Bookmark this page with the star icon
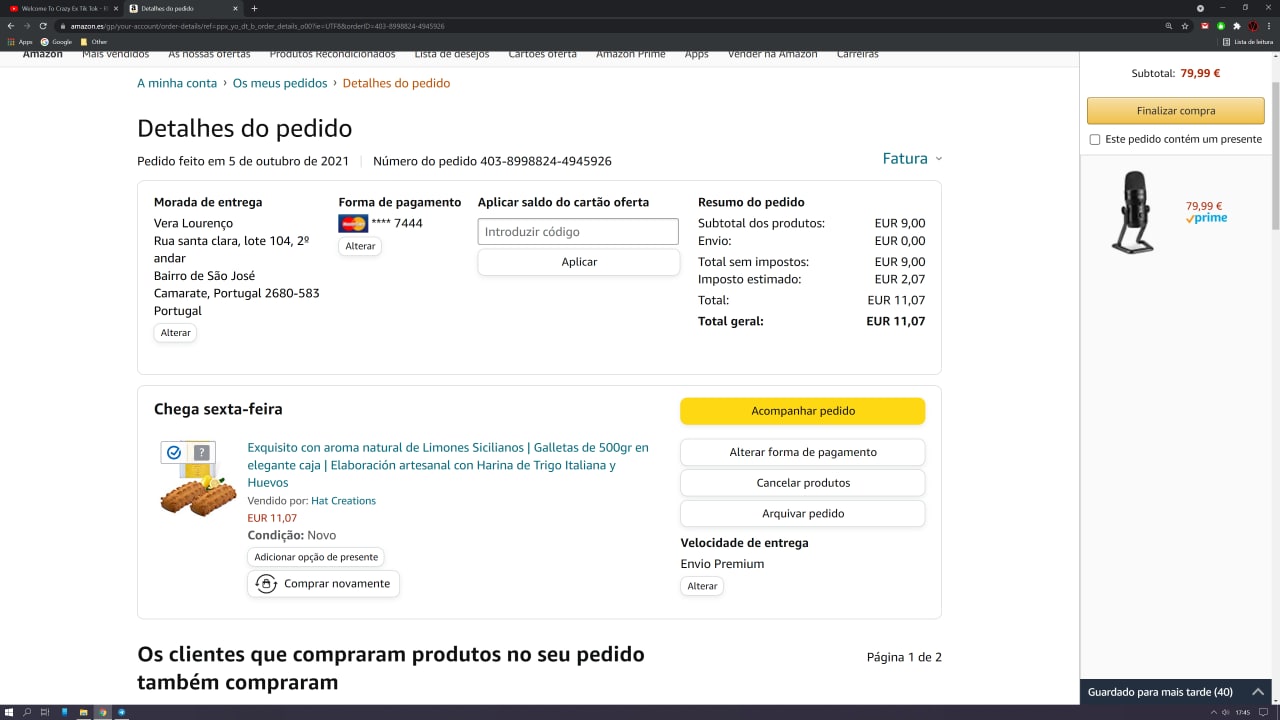The height and width of the screenshot is (720, 1280). click(x=1185, y=26)
